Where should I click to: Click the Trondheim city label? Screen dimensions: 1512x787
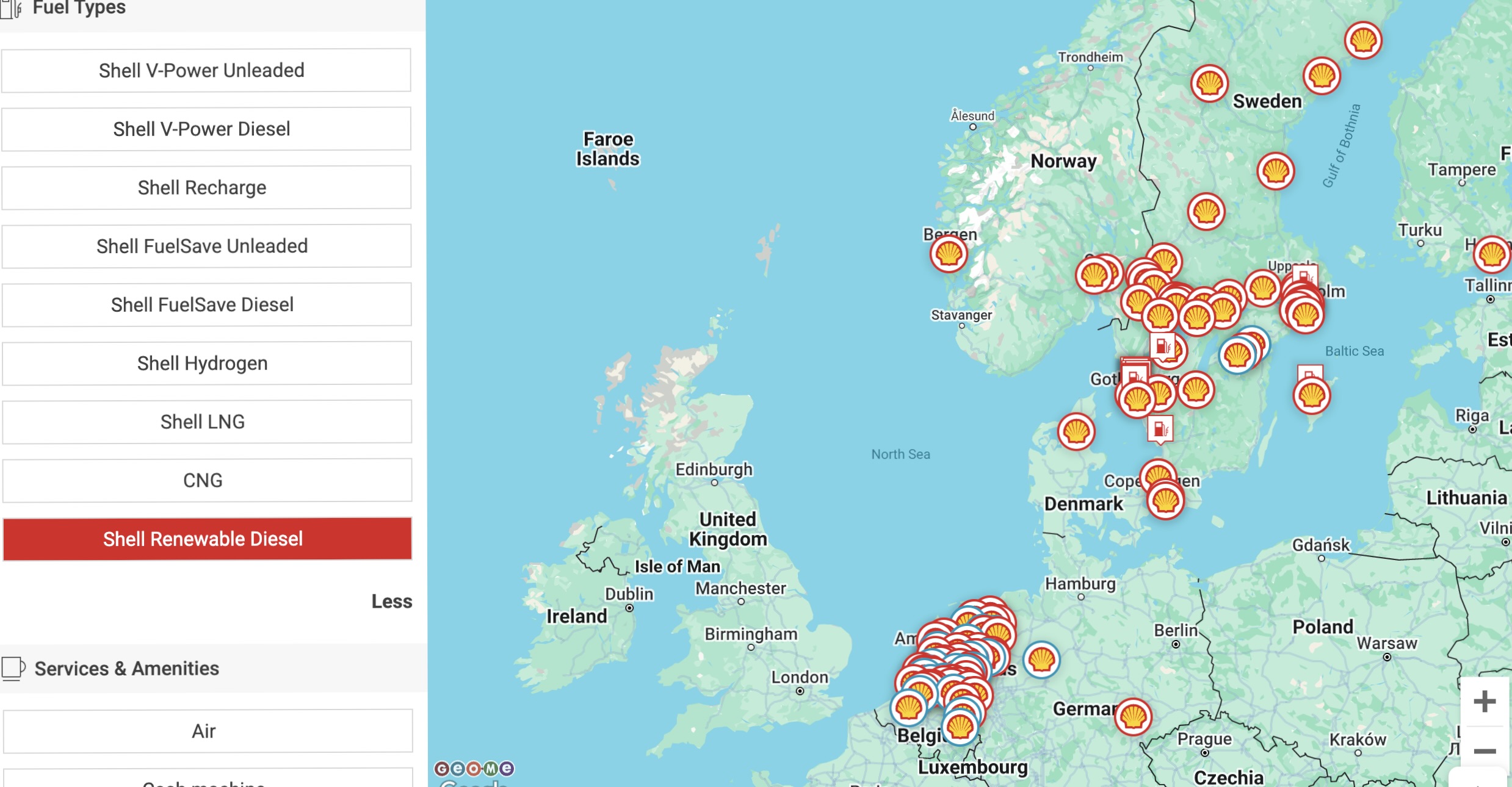(1090, 57)
